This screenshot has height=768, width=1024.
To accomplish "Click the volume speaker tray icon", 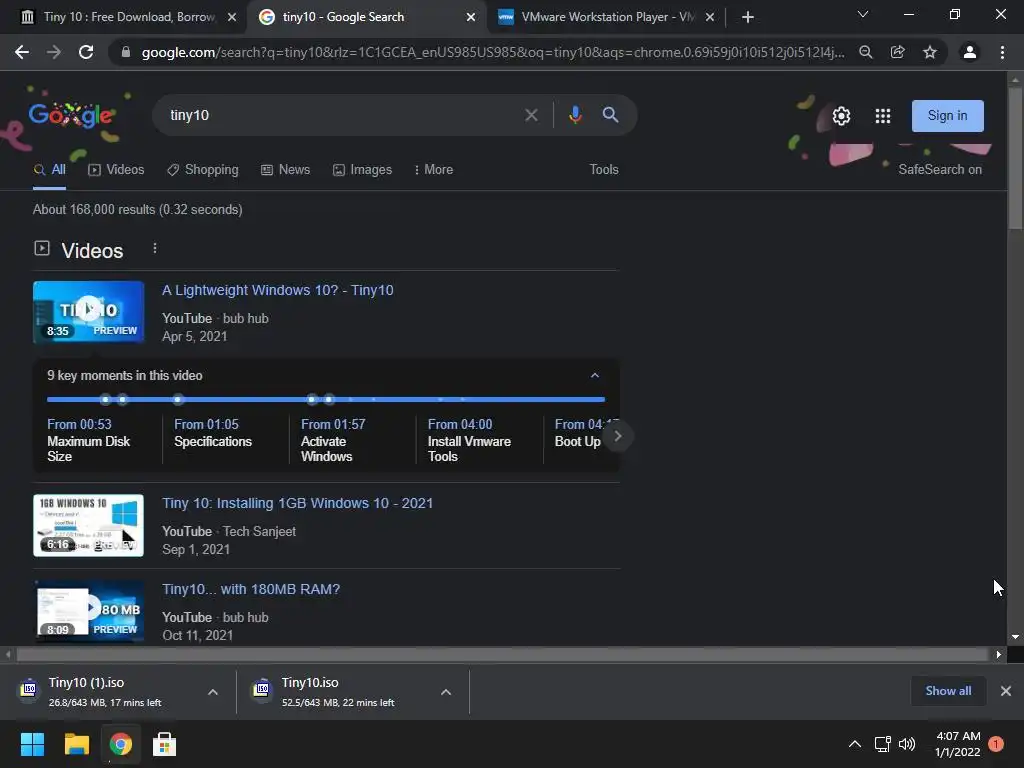I will [x=907, y=744].
